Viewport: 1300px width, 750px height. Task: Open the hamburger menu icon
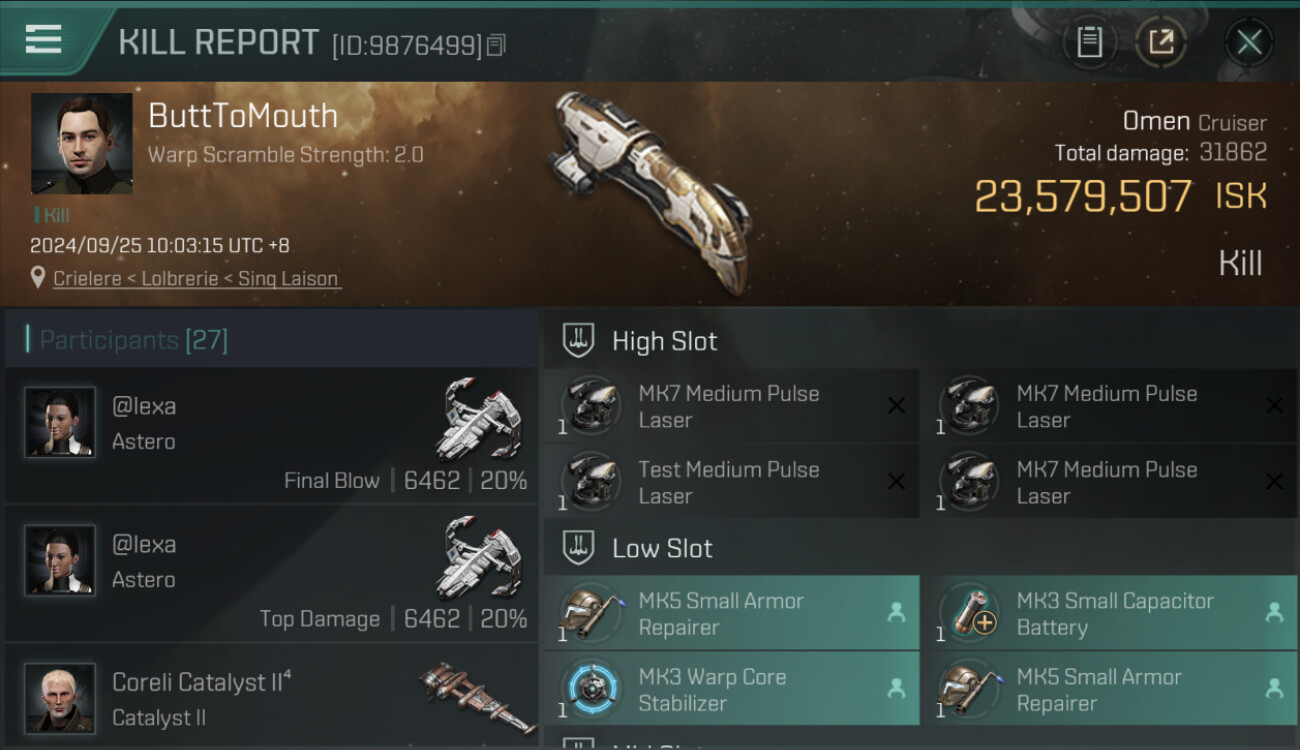point(43,40)
